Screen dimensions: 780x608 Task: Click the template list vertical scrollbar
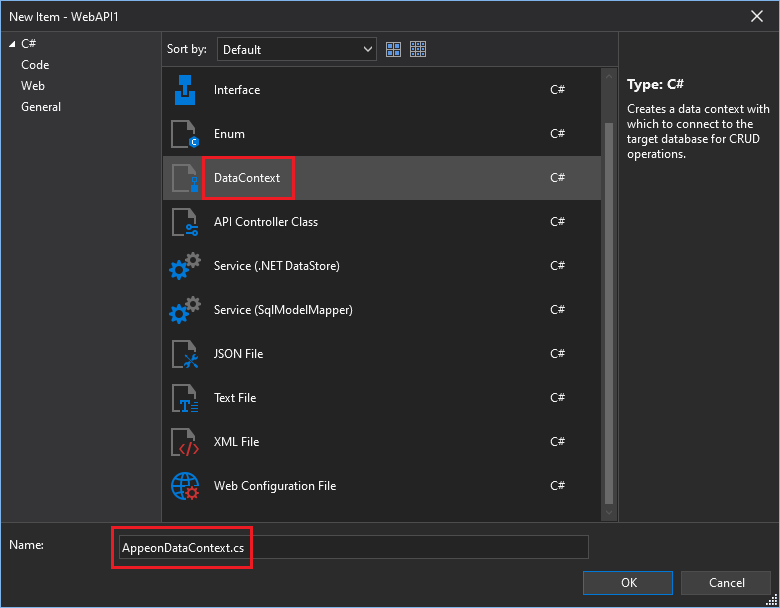(609, 300)
